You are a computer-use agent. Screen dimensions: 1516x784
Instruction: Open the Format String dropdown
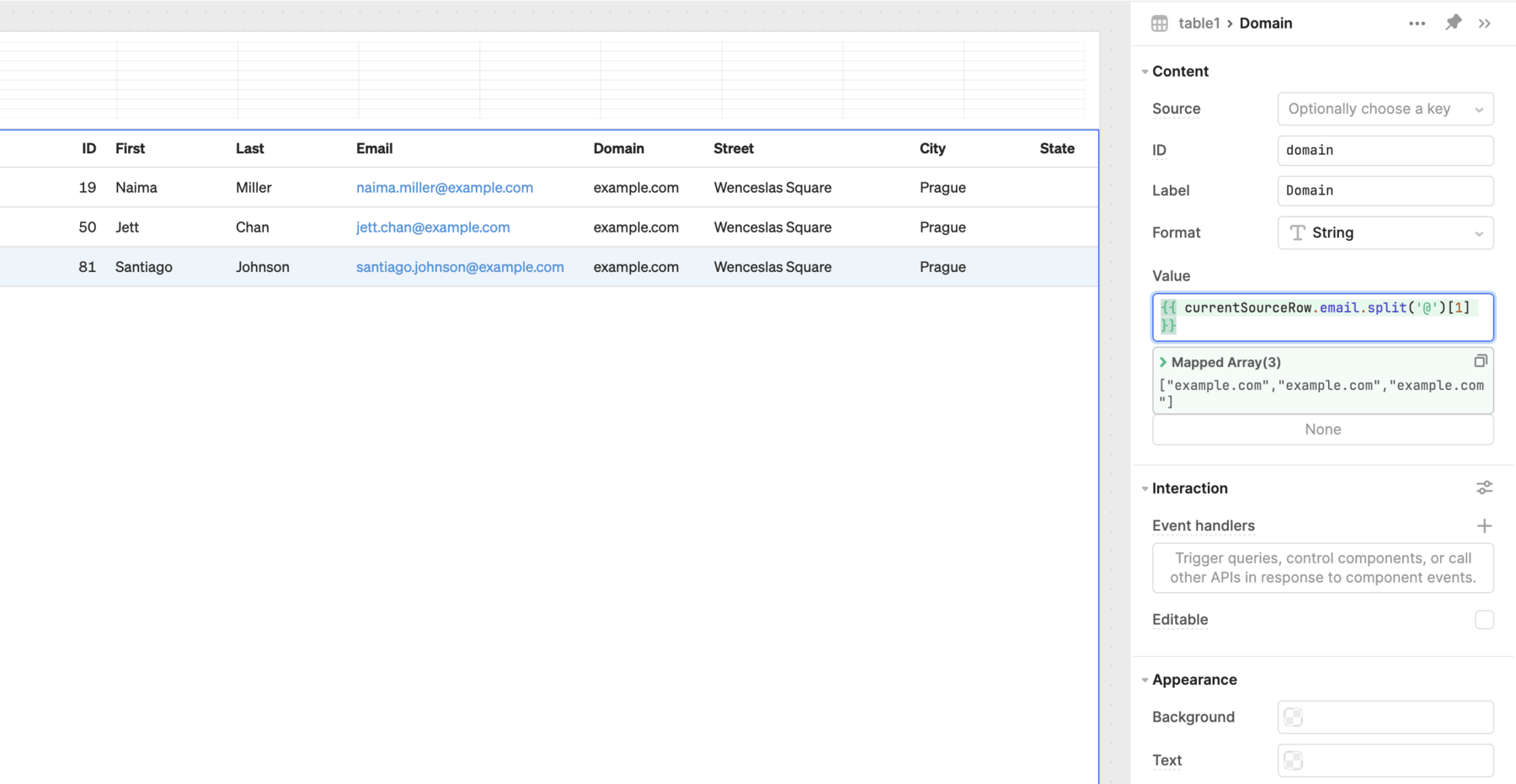pos(1385,232)
